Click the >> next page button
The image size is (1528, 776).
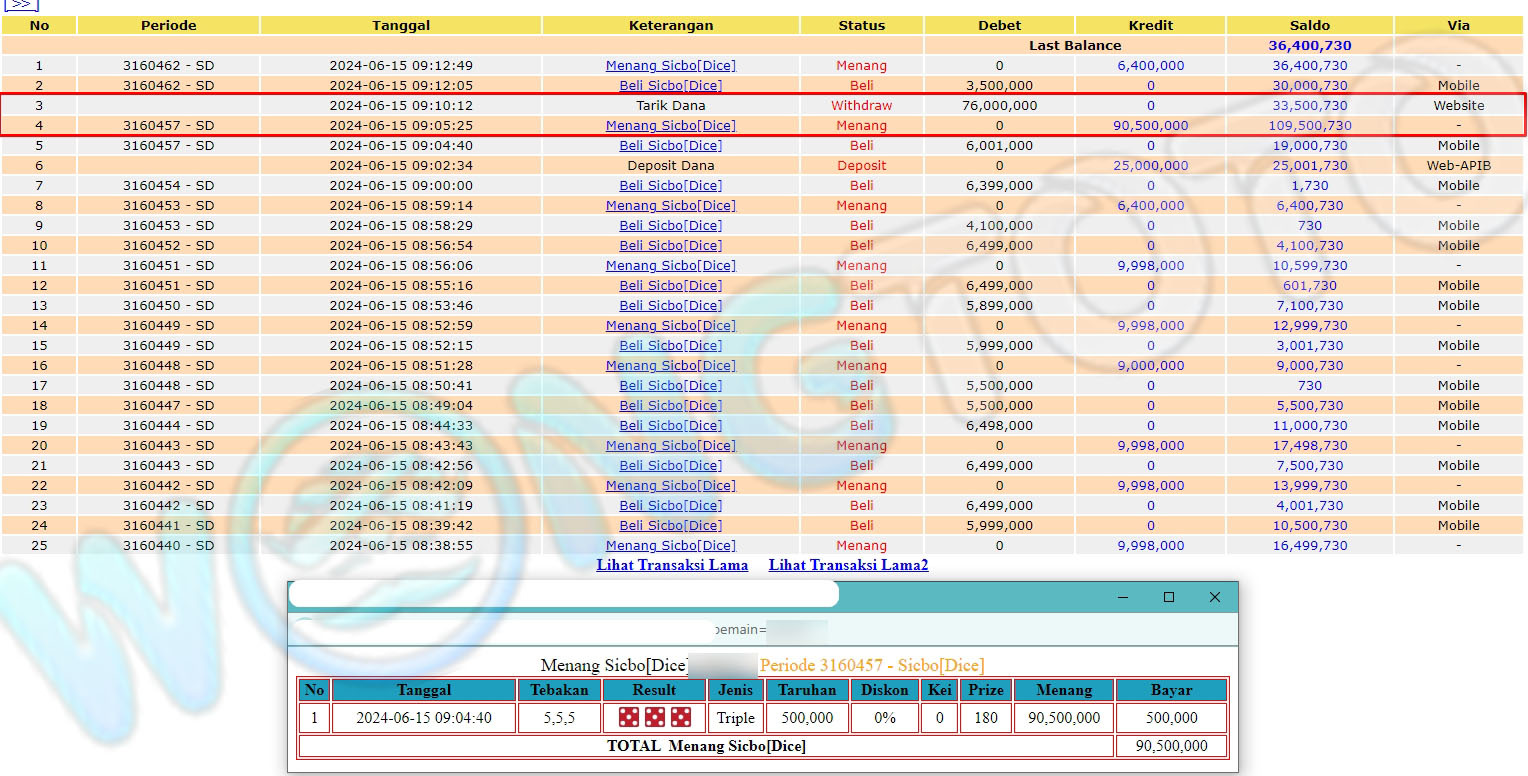(20, 4)
